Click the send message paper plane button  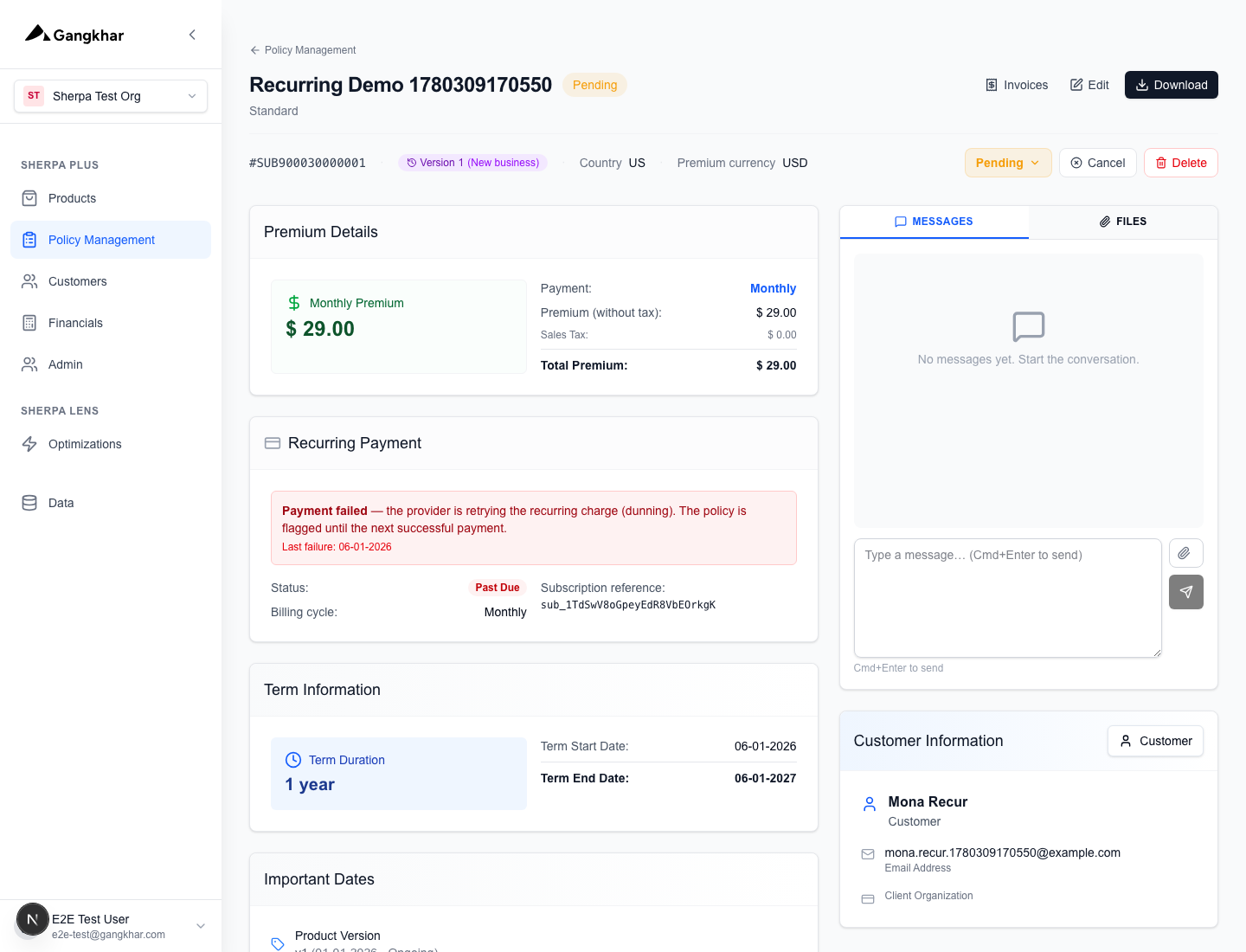point(1186,592)
